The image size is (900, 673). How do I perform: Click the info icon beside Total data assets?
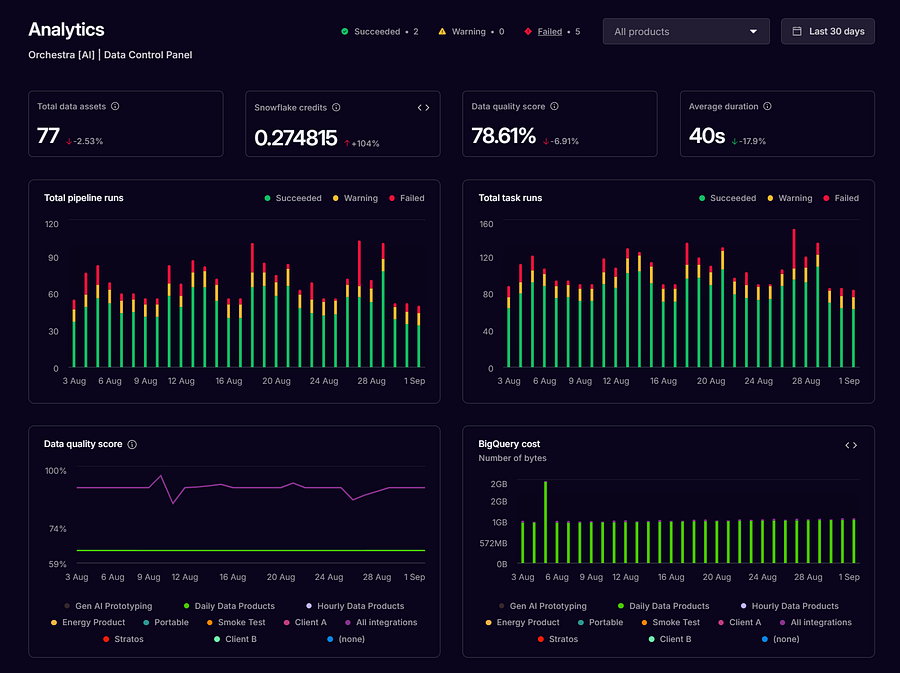[x=115, y=106]
